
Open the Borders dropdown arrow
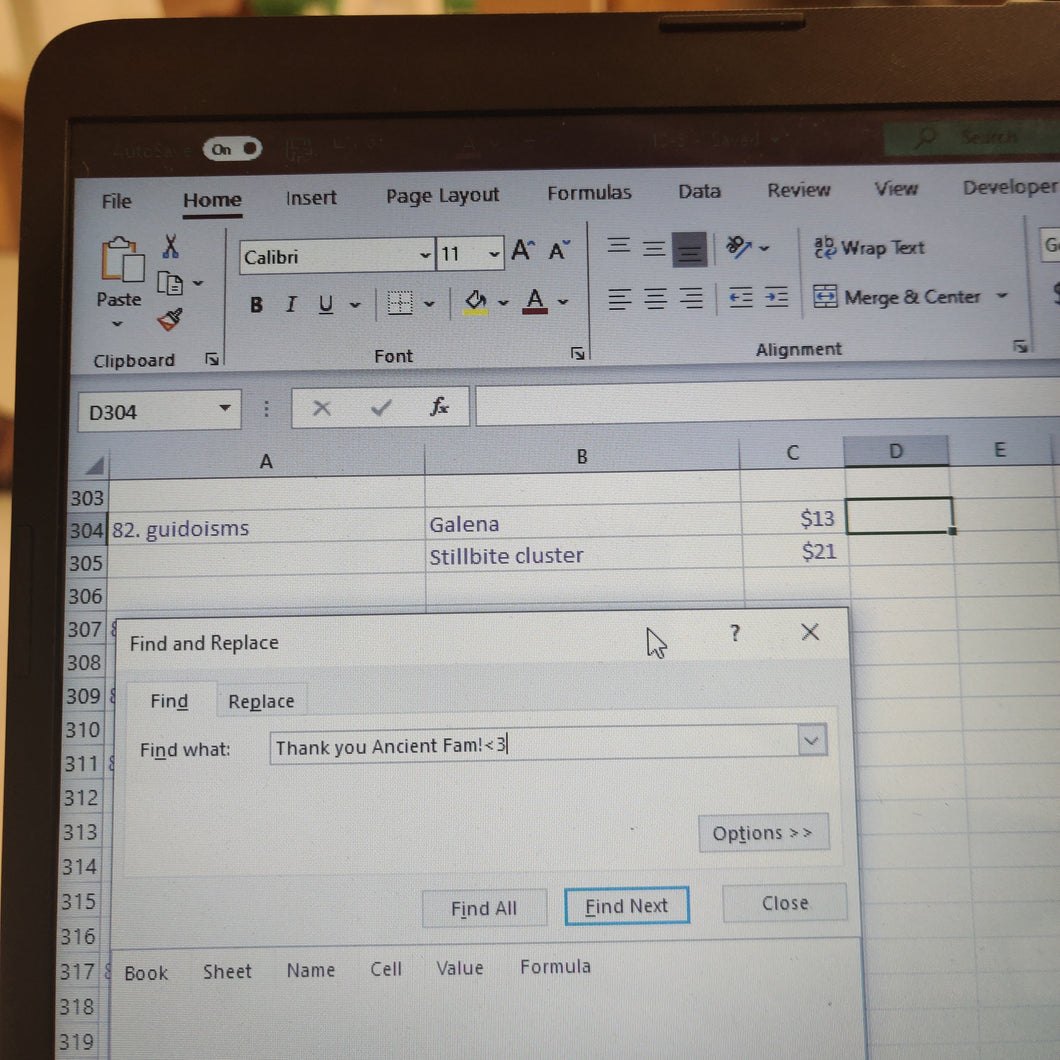coord(429,304)
